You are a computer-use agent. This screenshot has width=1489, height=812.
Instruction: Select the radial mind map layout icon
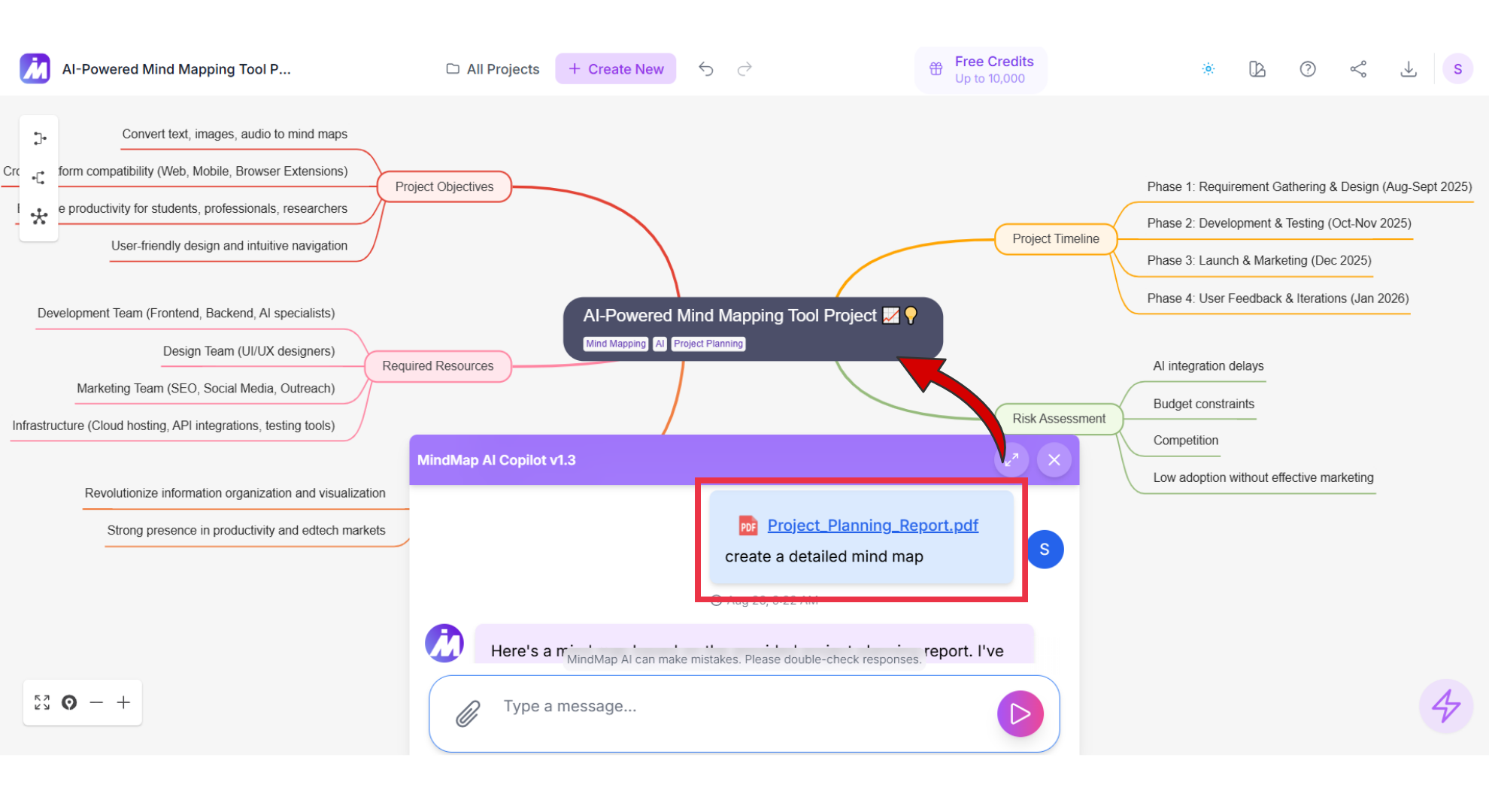pos(39,217)
